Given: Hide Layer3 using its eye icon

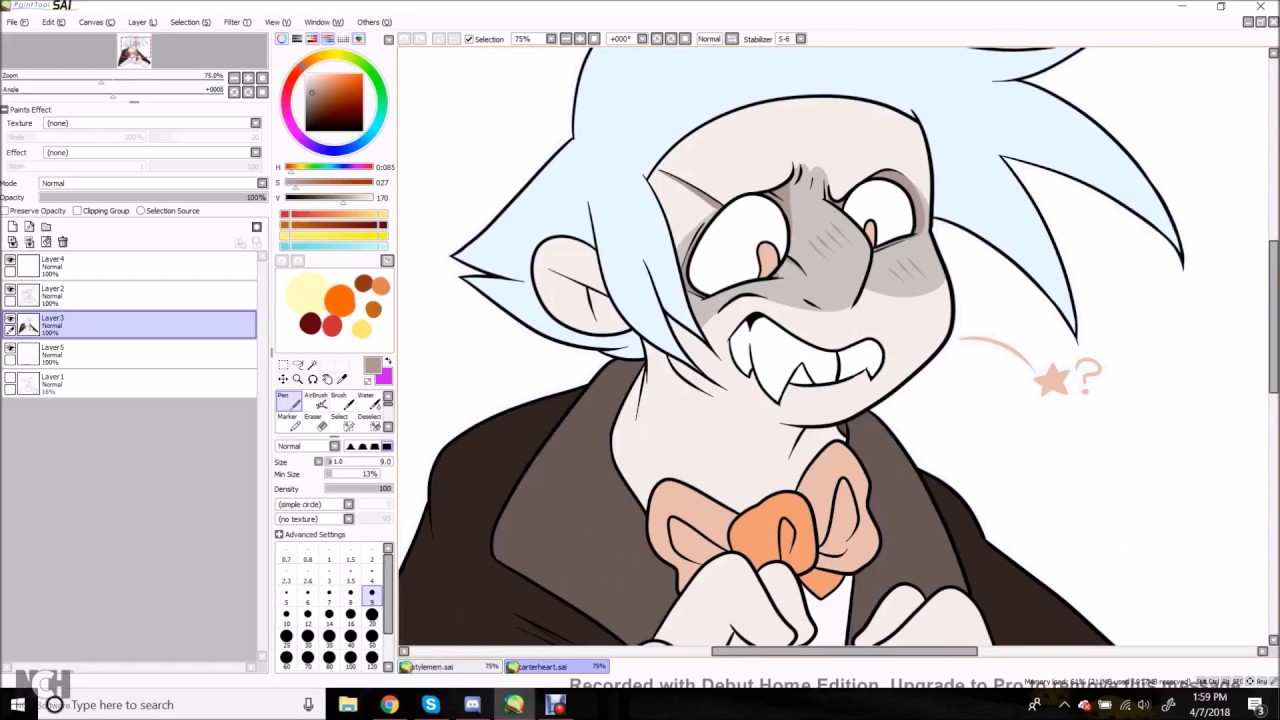Looking at the screenshot, I should (10, 319).
